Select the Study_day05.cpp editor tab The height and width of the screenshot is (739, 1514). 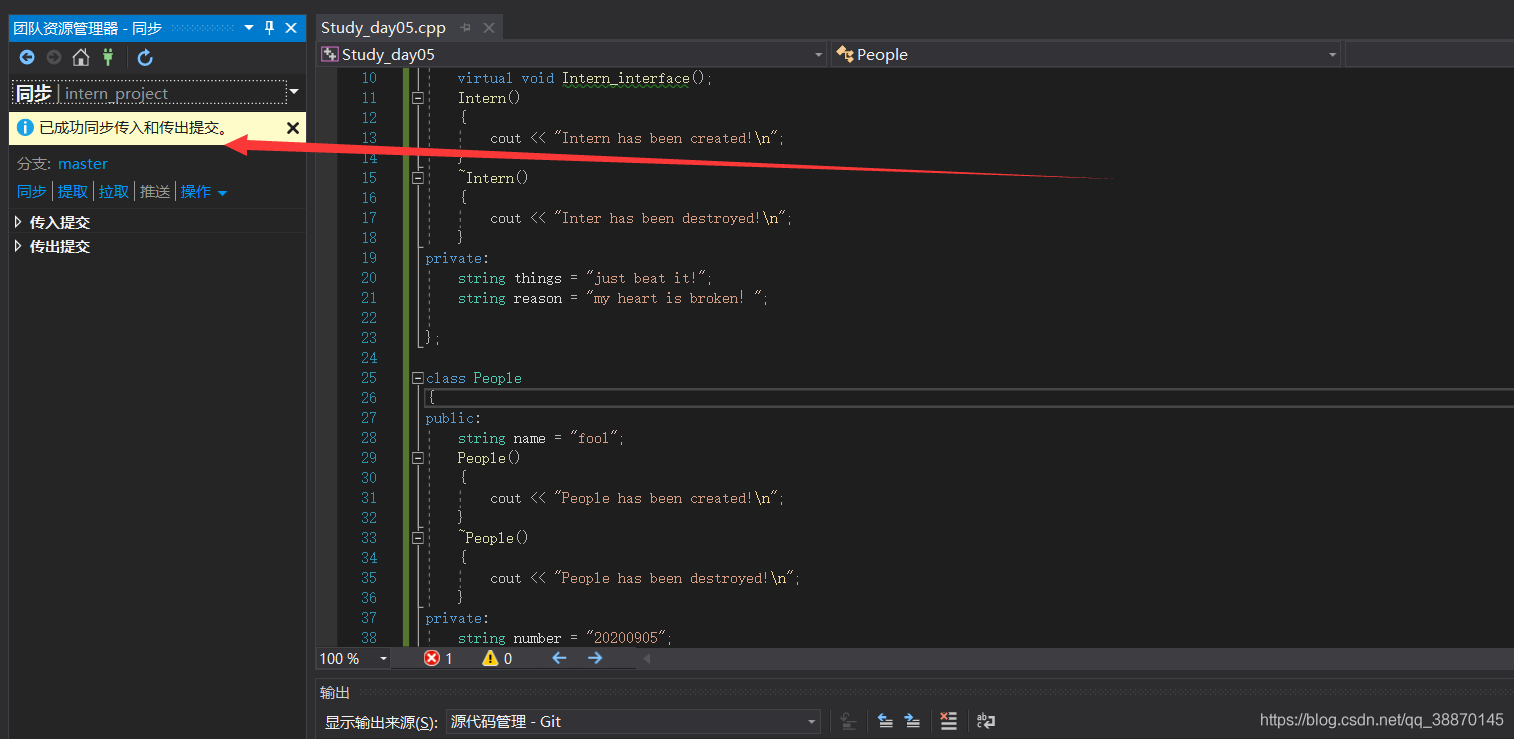384,28
